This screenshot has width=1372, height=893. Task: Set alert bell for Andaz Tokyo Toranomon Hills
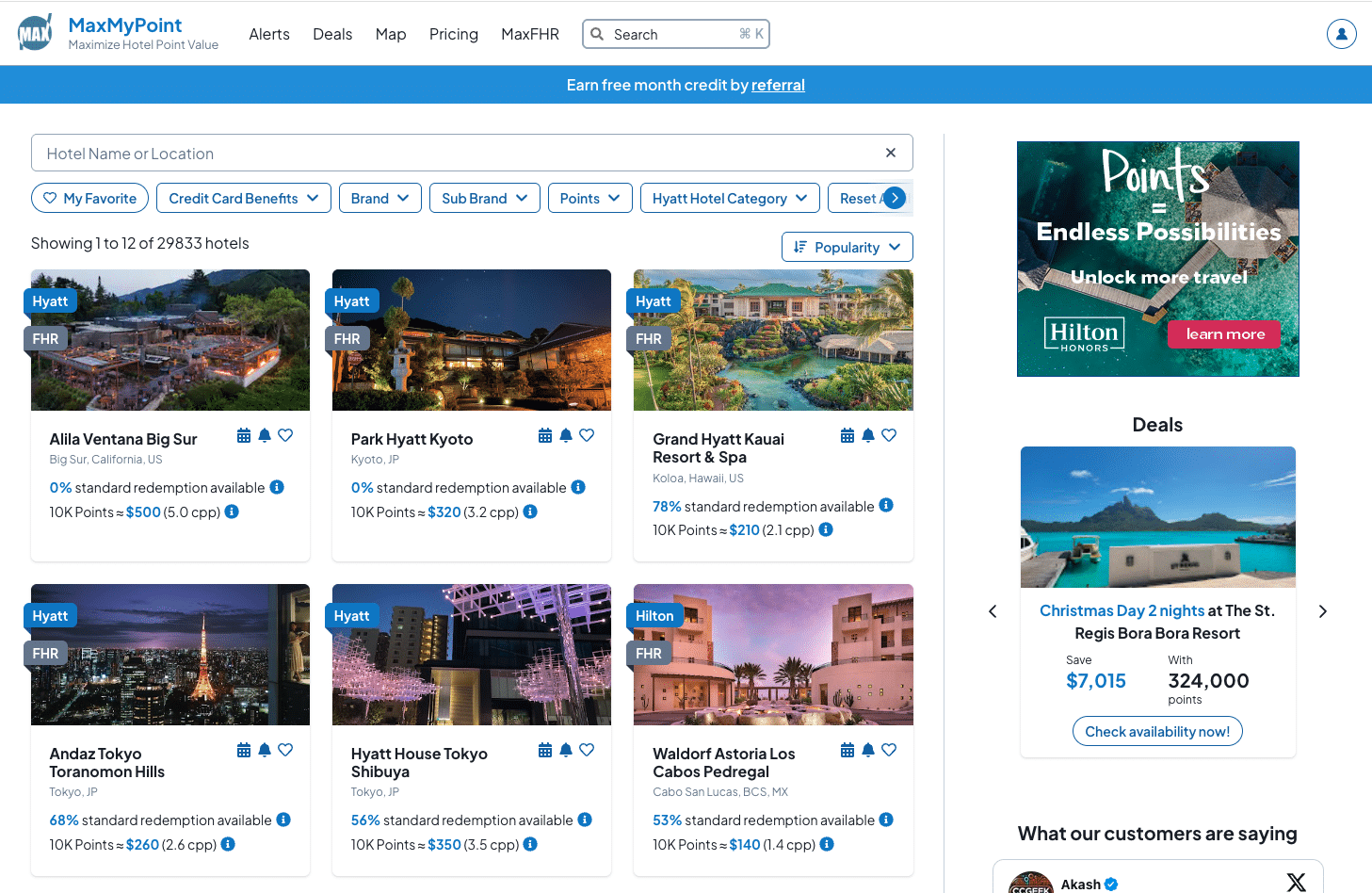click(265, 750)
